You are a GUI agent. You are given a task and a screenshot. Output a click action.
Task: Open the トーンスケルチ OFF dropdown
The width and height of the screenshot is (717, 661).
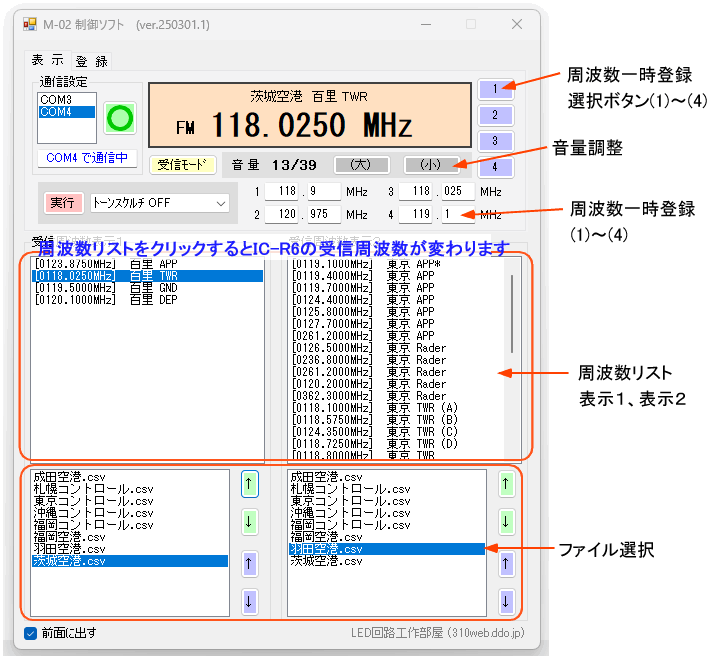tap(160, 203)
